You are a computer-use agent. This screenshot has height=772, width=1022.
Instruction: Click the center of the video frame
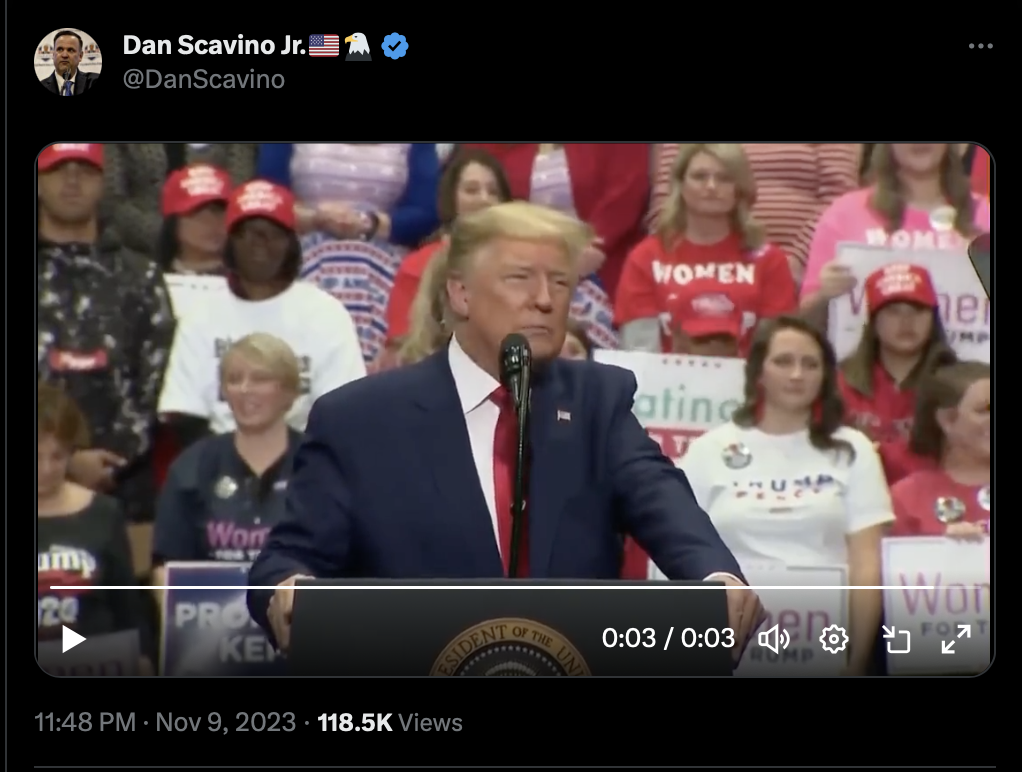[x=515, y=409]
